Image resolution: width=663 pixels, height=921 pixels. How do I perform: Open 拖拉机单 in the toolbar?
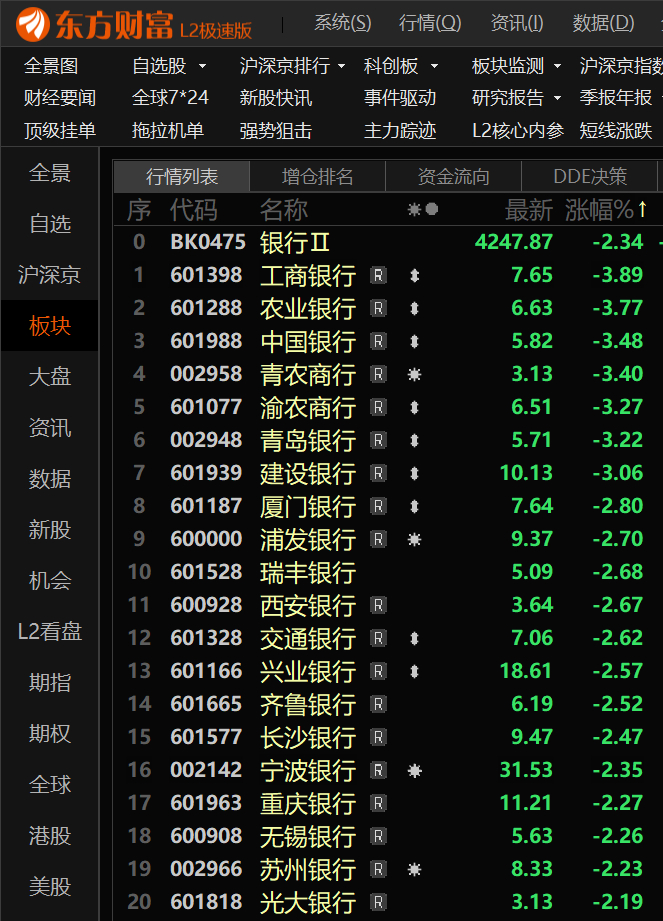168,130
